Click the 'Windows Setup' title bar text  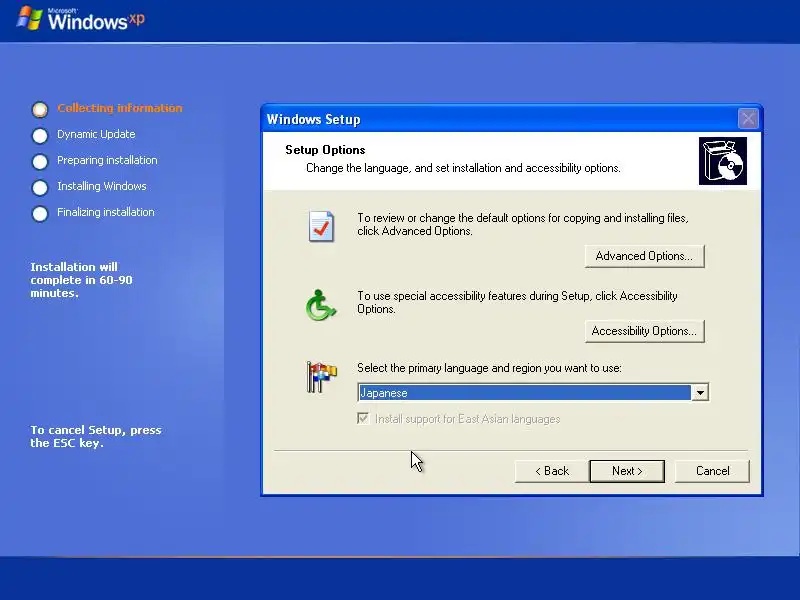313,119
